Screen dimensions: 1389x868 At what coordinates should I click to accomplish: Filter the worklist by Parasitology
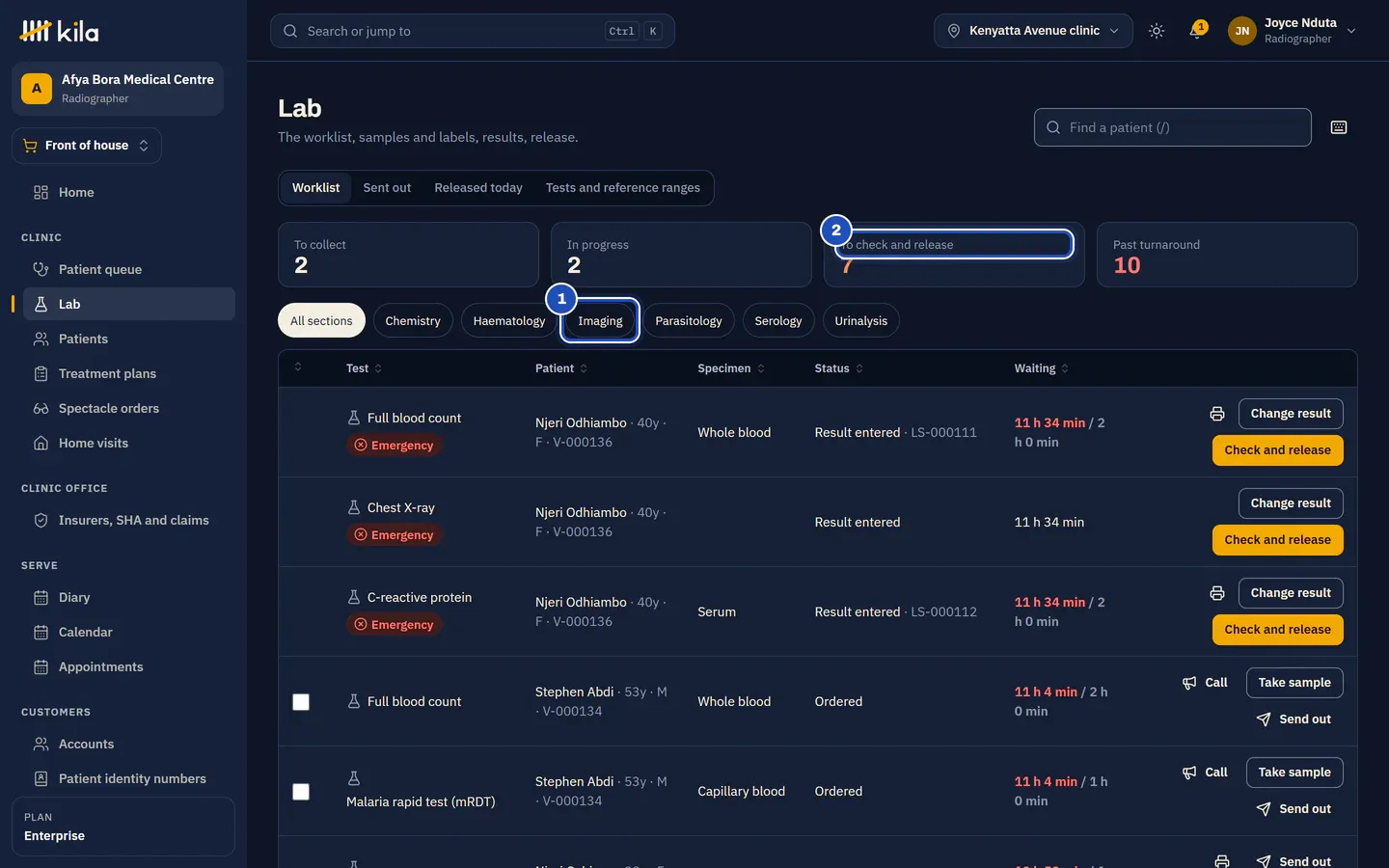689,321
